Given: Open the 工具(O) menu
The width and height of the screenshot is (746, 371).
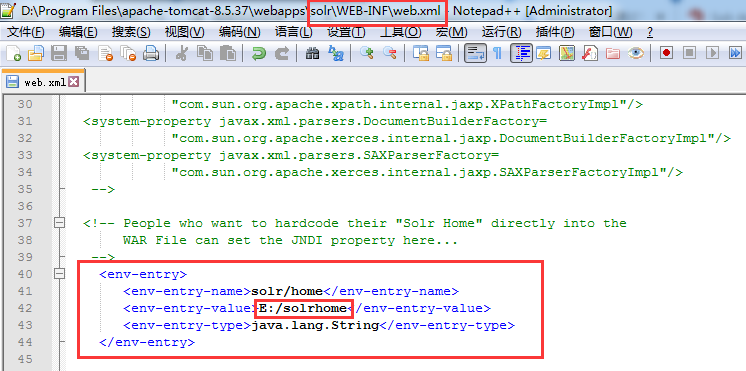Looking at the screenshot, I should [x=401, y=32].
